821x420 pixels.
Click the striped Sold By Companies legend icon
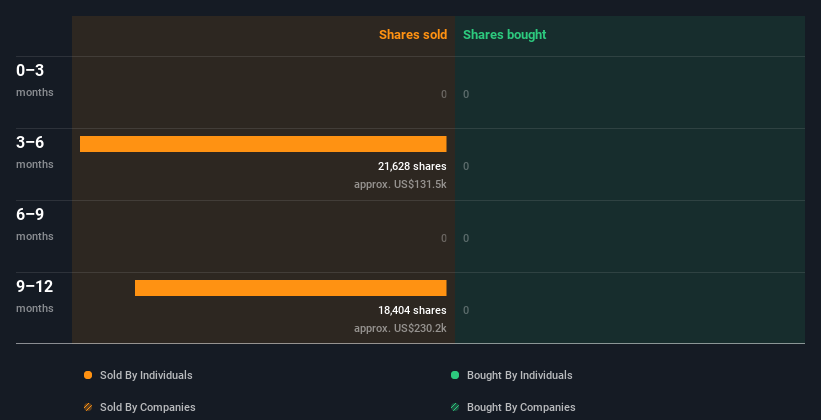pyautogui.click(x=88, y=407)
